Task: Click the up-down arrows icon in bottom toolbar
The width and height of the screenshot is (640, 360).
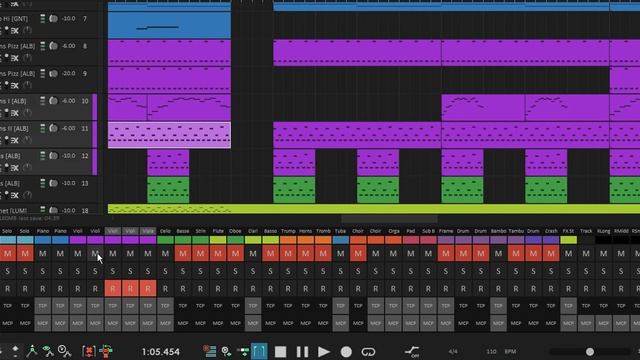Action: point(15,351)
